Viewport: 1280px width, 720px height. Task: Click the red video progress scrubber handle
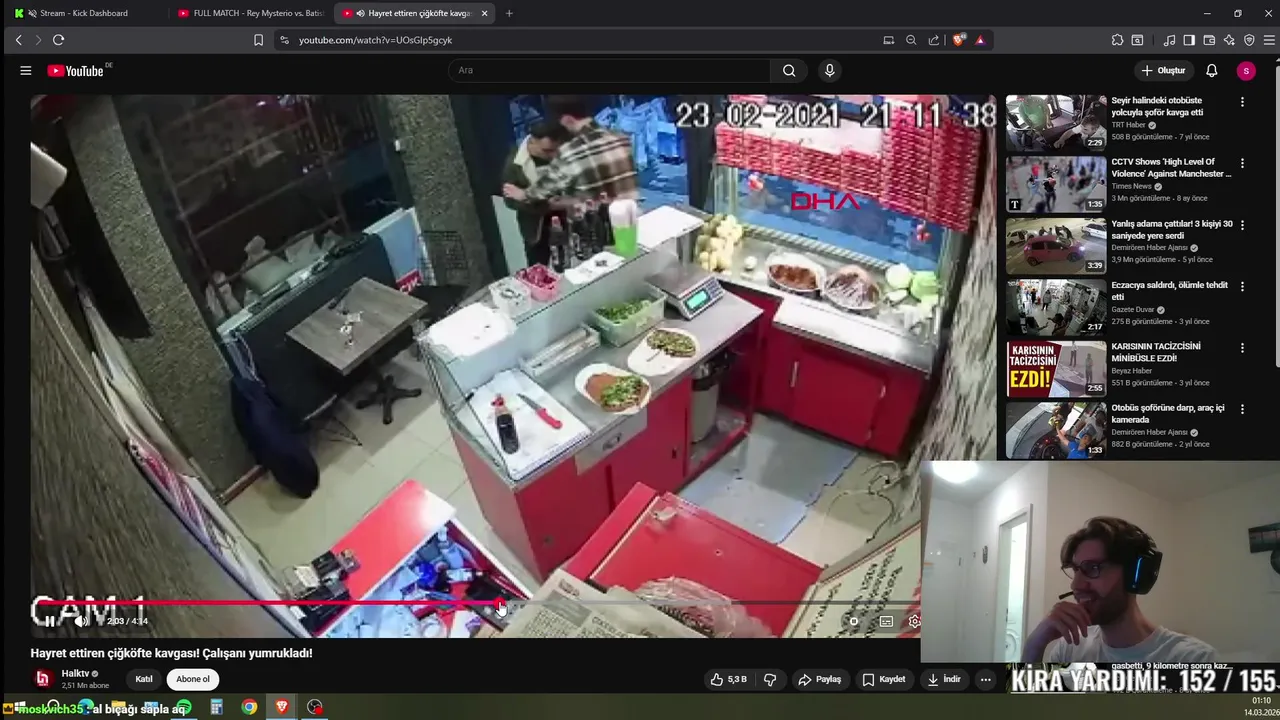501,603
